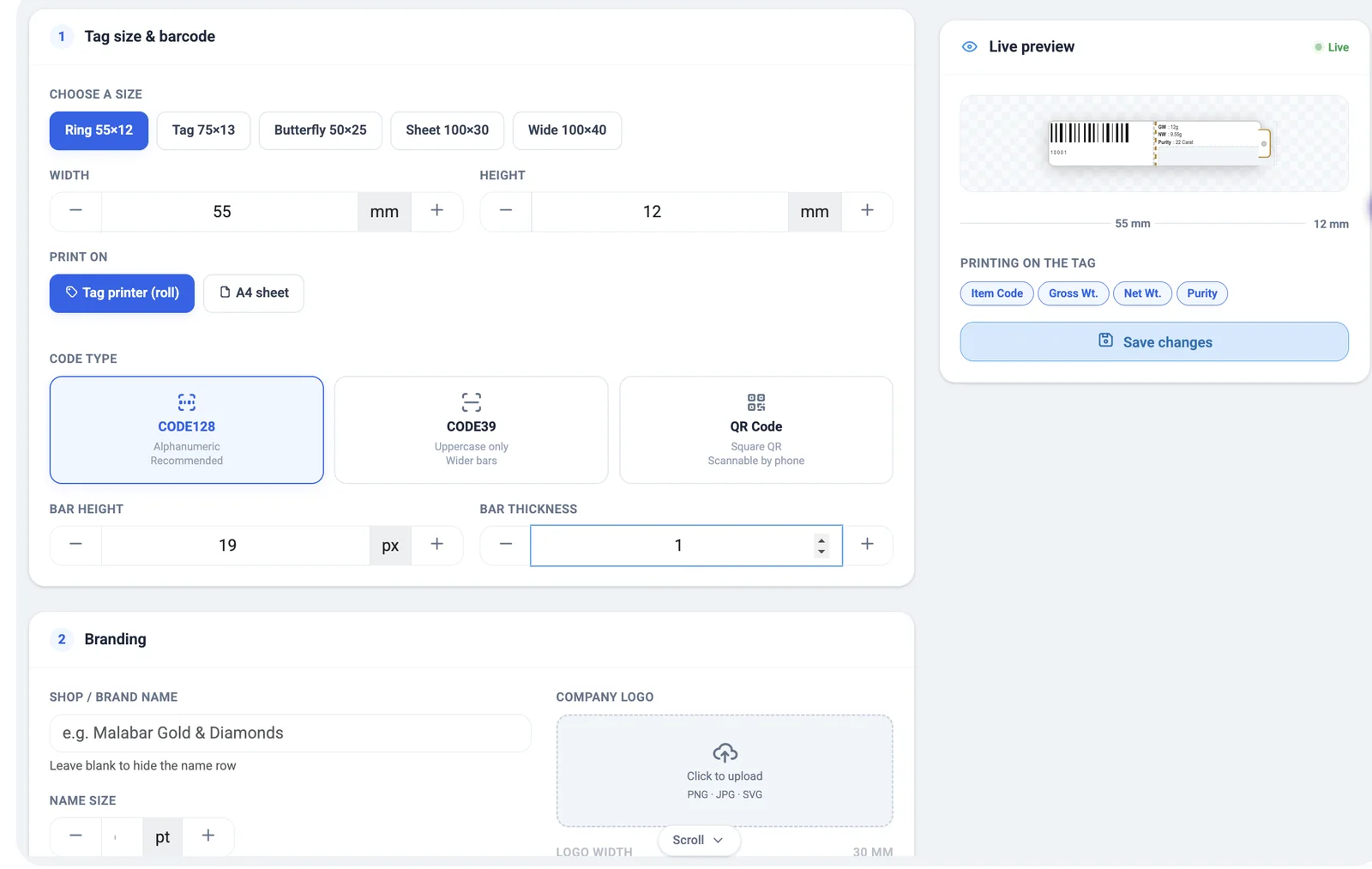Click the Tag size & barcode heading
This screenshot has width=1372, height=869.
click(x=149, y=36)
